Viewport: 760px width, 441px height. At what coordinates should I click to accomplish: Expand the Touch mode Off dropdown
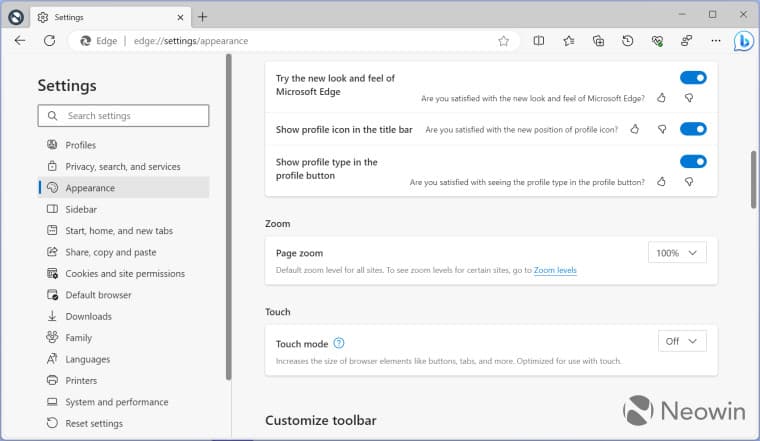tap(682, 341)
